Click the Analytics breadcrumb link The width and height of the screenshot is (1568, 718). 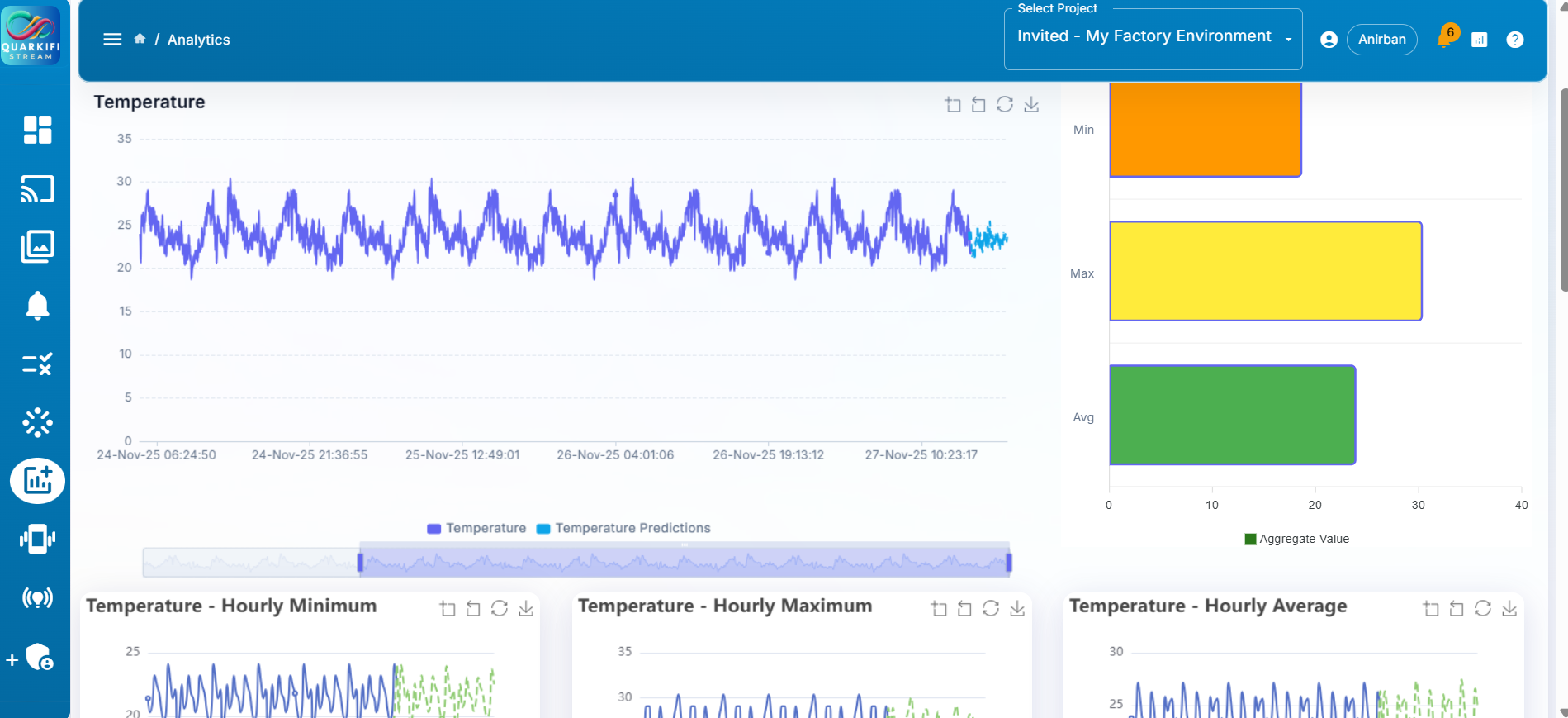coord(198,40)
